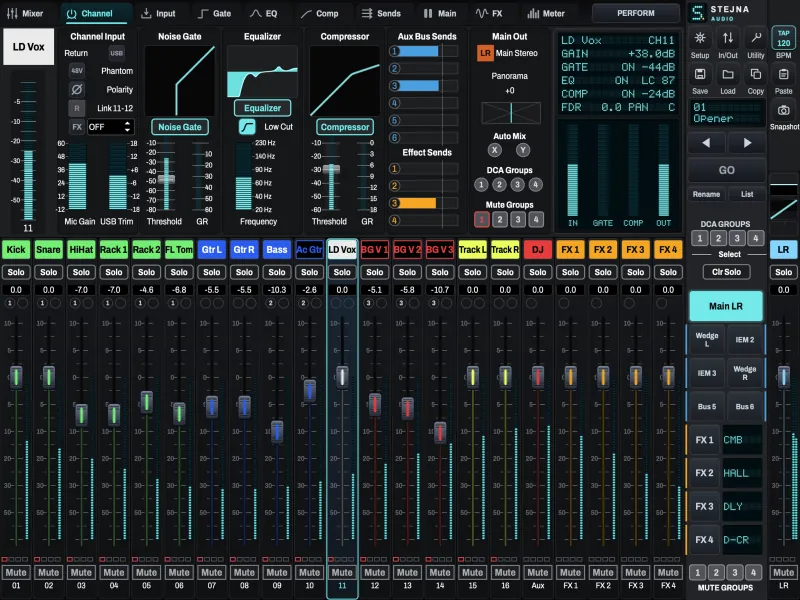Click the USB return icon
This screenshot has height=600, width=800.
[116, 53]
